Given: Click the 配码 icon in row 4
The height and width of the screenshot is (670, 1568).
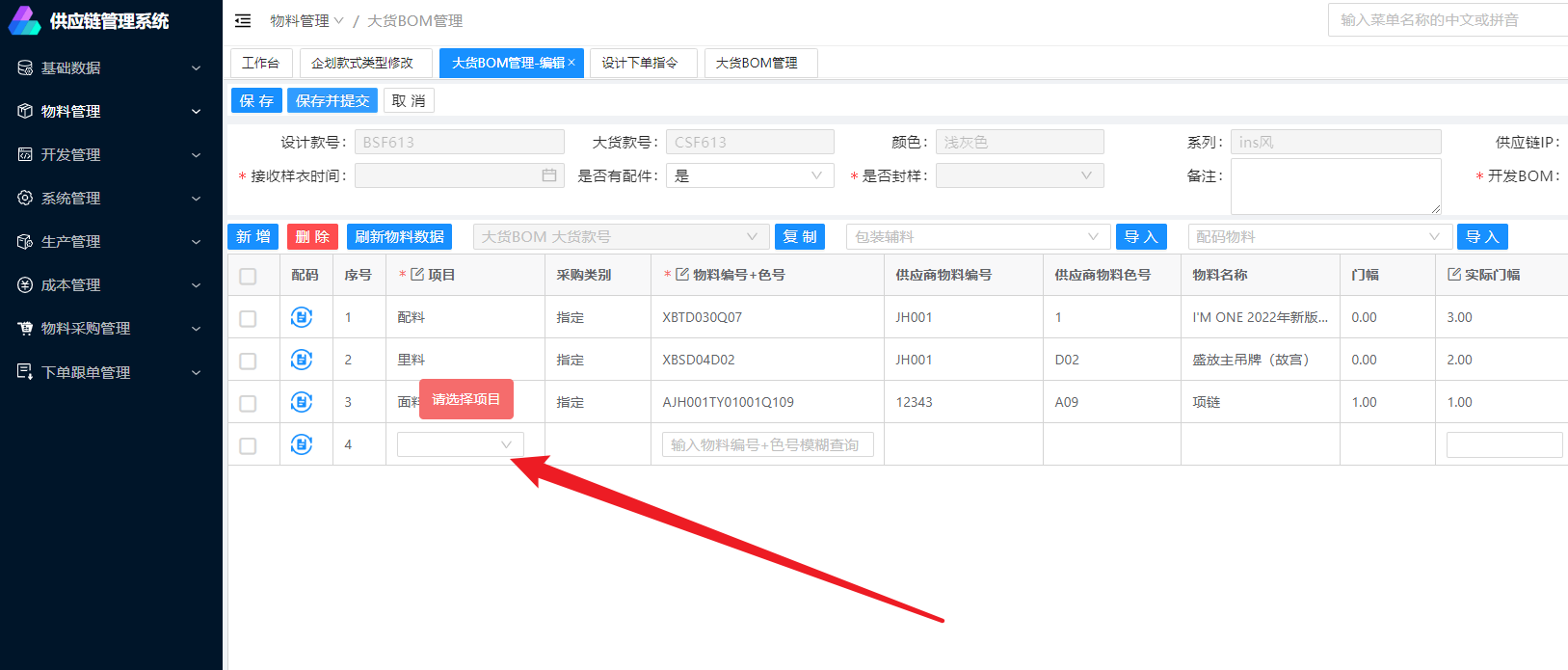Looking at the screenshot, I should pyautogui.click(x=302, y=444).
